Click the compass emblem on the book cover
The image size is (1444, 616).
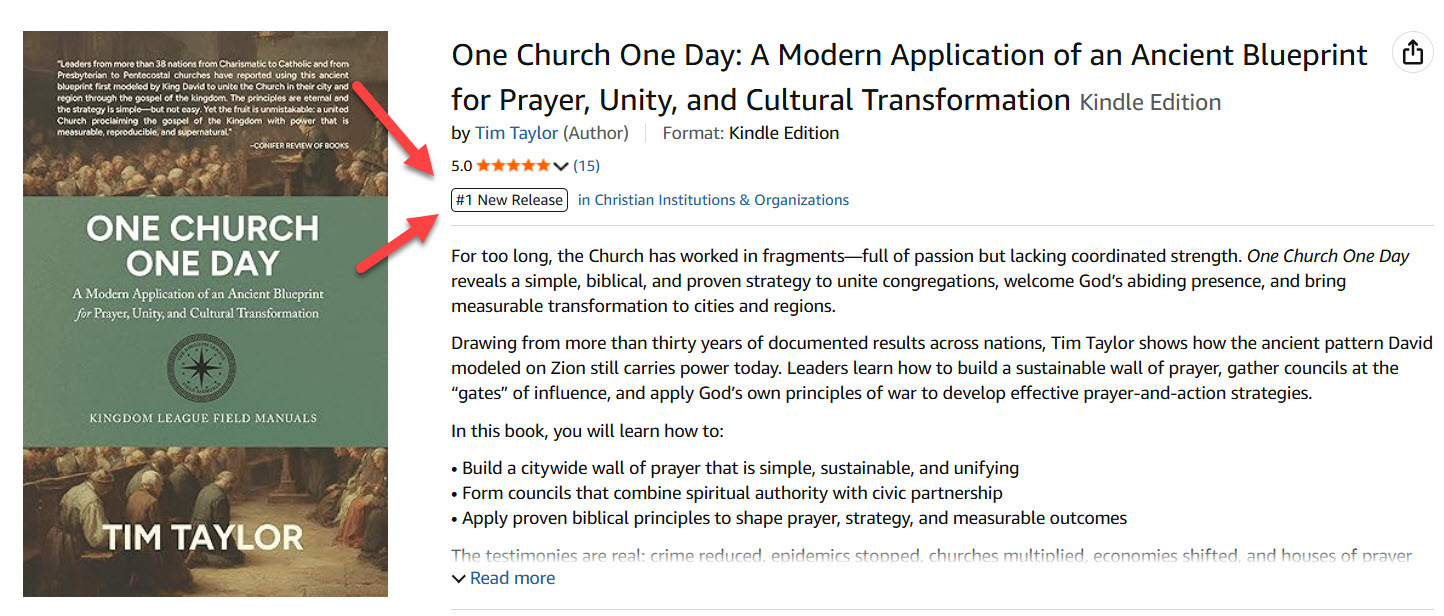tap(202, 367)
